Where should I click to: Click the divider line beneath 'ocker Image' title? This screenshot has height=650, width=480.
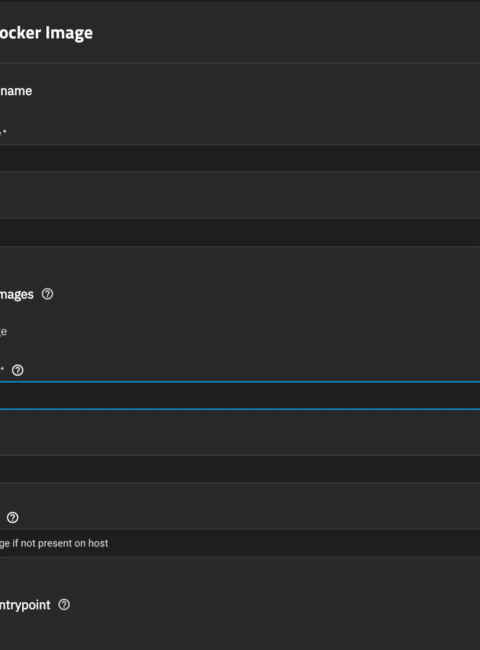[x=240, y=63]
